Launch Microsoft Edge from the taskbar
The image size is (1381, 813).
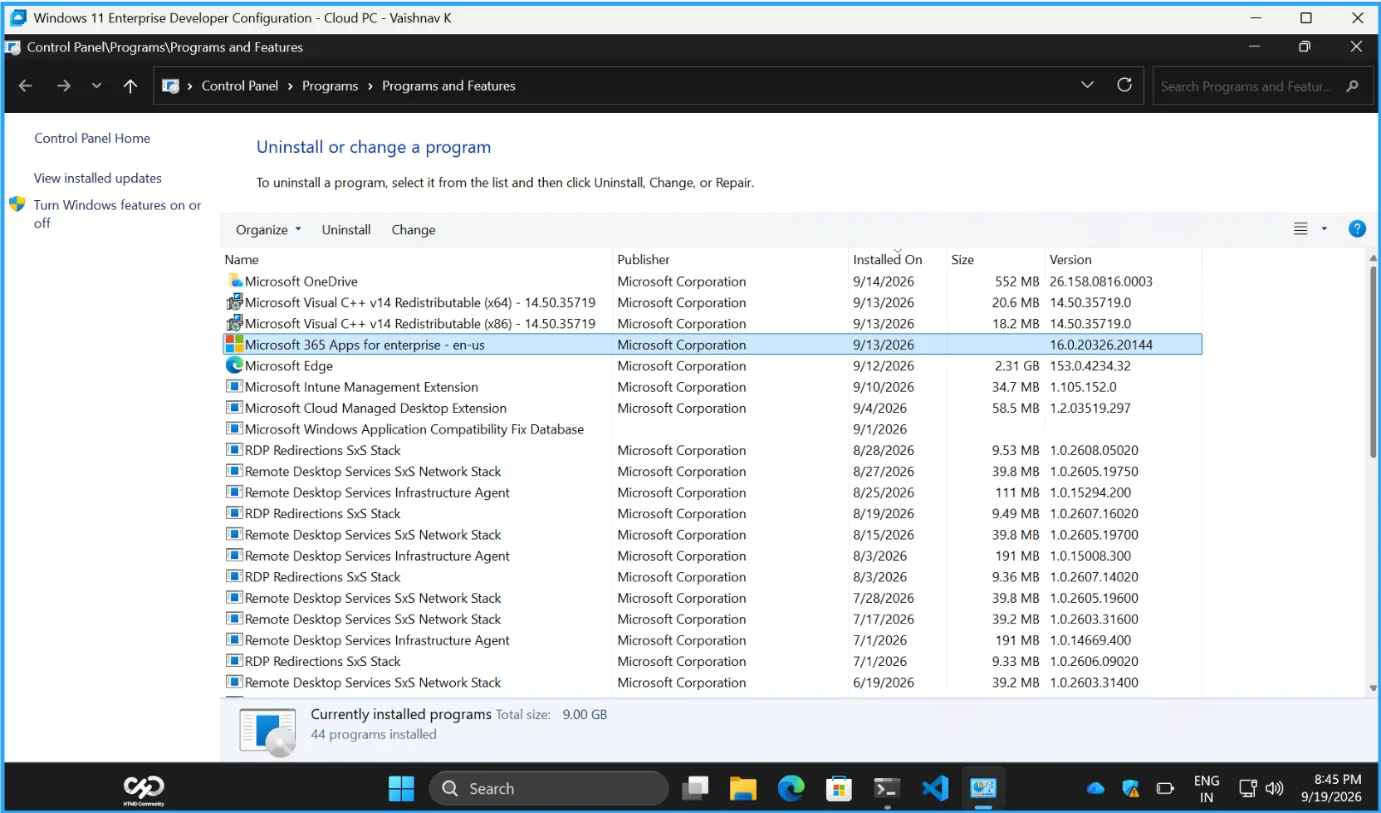(x=791, y=788)
